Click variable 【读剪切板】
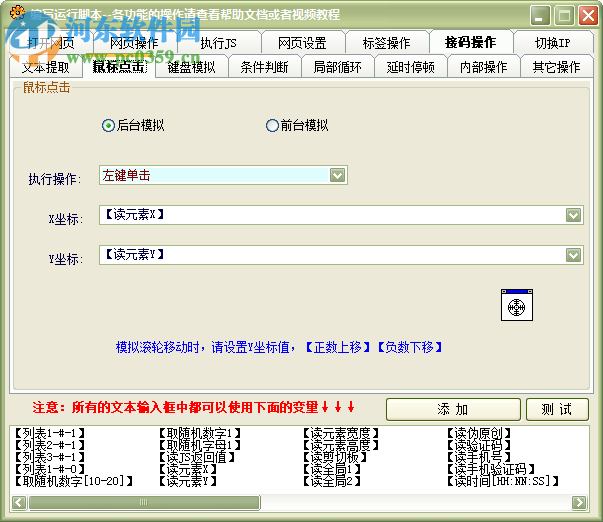The image size is (603, 522). coord(335,457)
